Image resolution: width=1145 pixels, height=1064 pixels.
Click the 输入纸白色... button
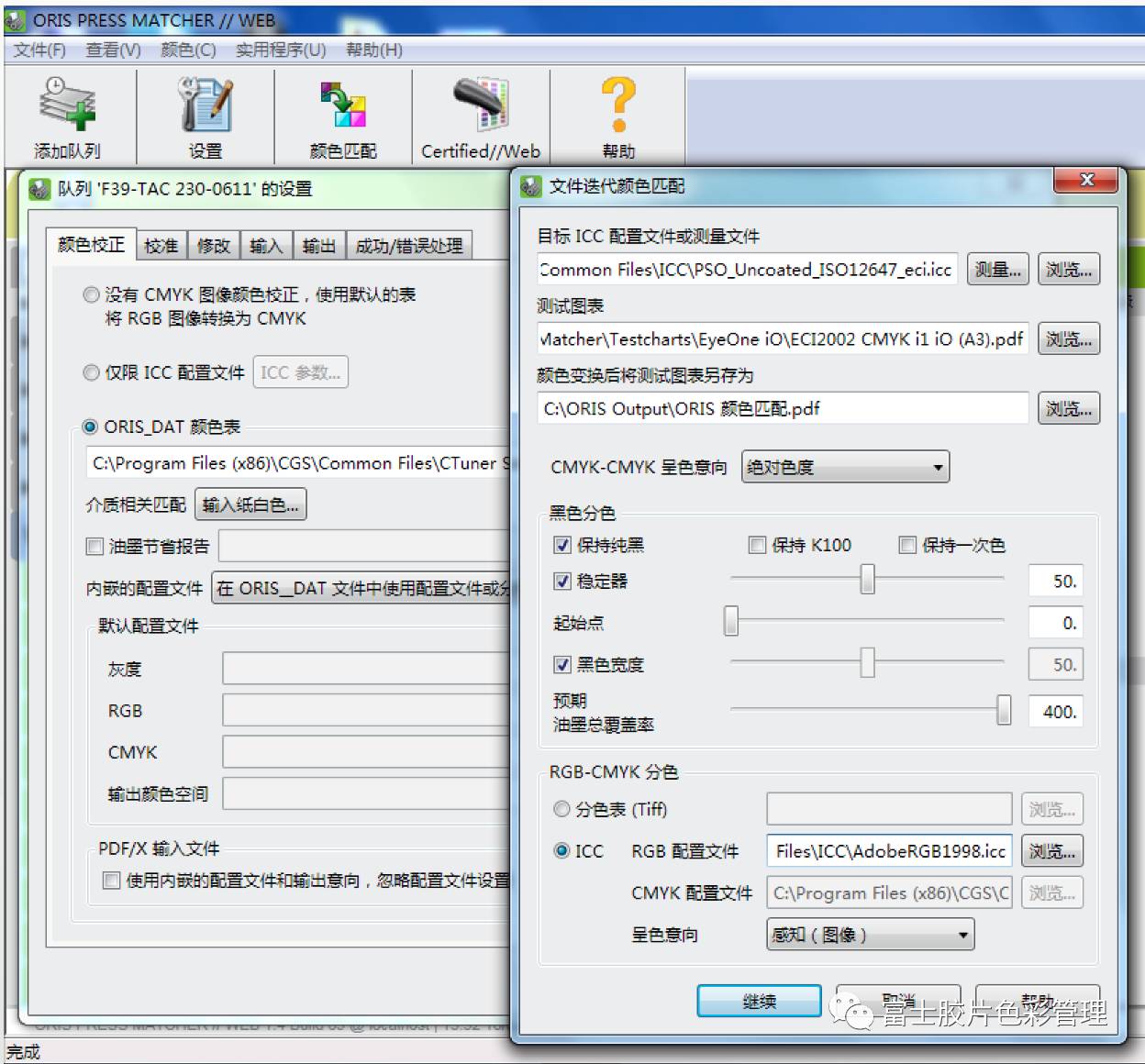[x=250, y=504]
